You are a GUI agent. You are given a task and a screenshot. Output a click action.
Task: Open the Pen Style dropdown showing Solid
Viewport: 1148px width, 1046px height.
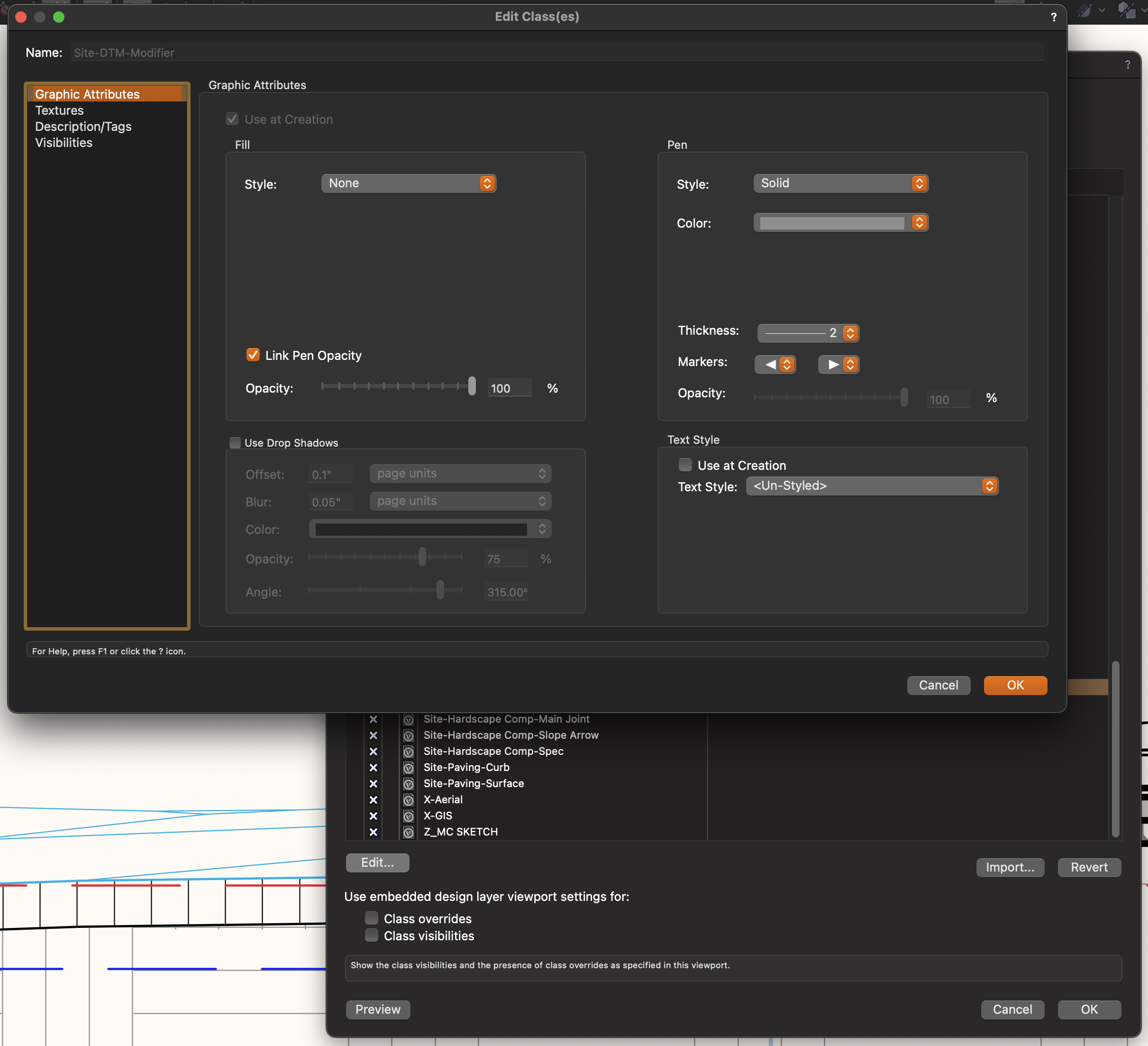[840, 184]
